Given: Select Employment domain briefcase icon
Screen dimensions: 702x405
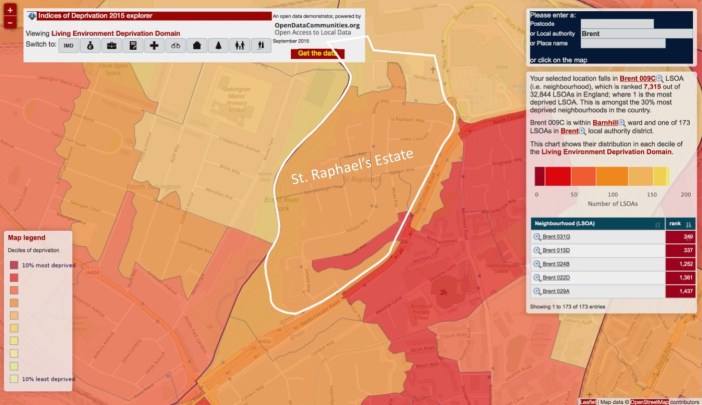Looking at the screenshot, I should [111, 46].
